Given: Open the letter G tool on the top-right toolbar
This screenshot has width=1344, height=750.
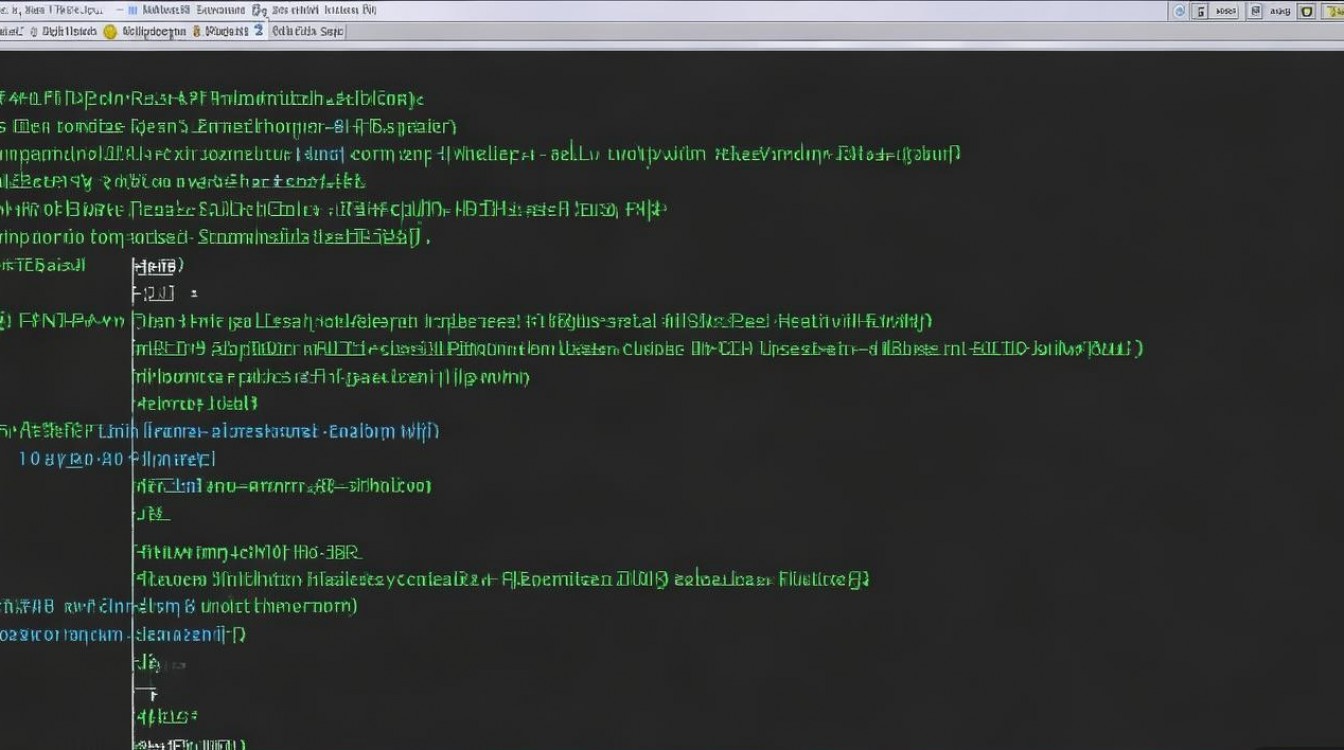Looking at the screenshot, I should [1200, 9].
